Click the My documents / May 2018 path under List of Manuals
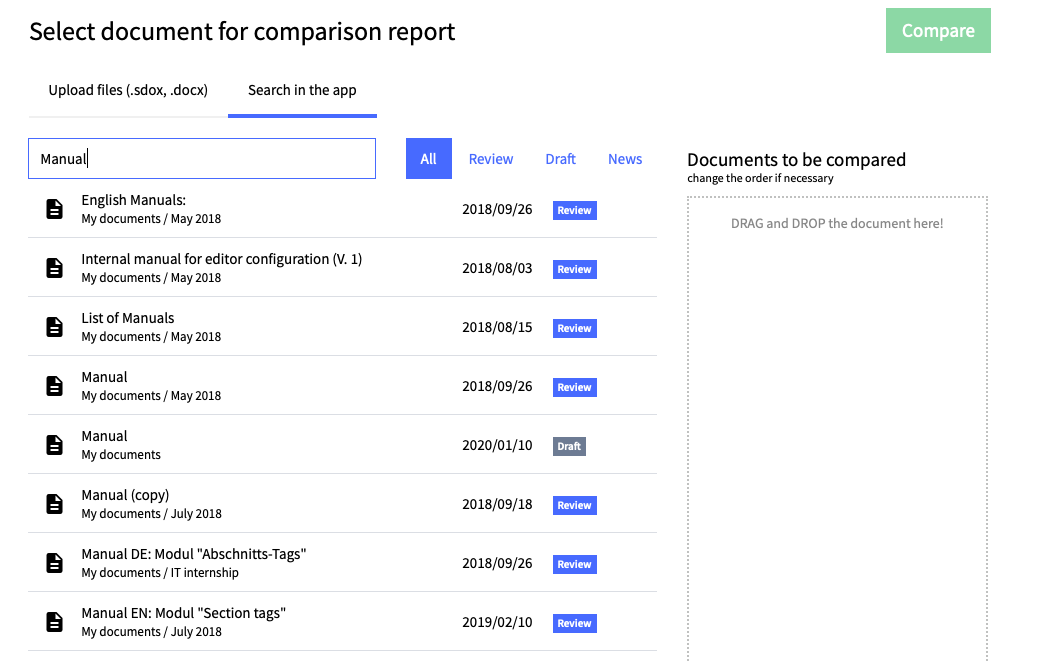Image resolution: width=1064 pixels, height=661 pixels. click(151, 337)
